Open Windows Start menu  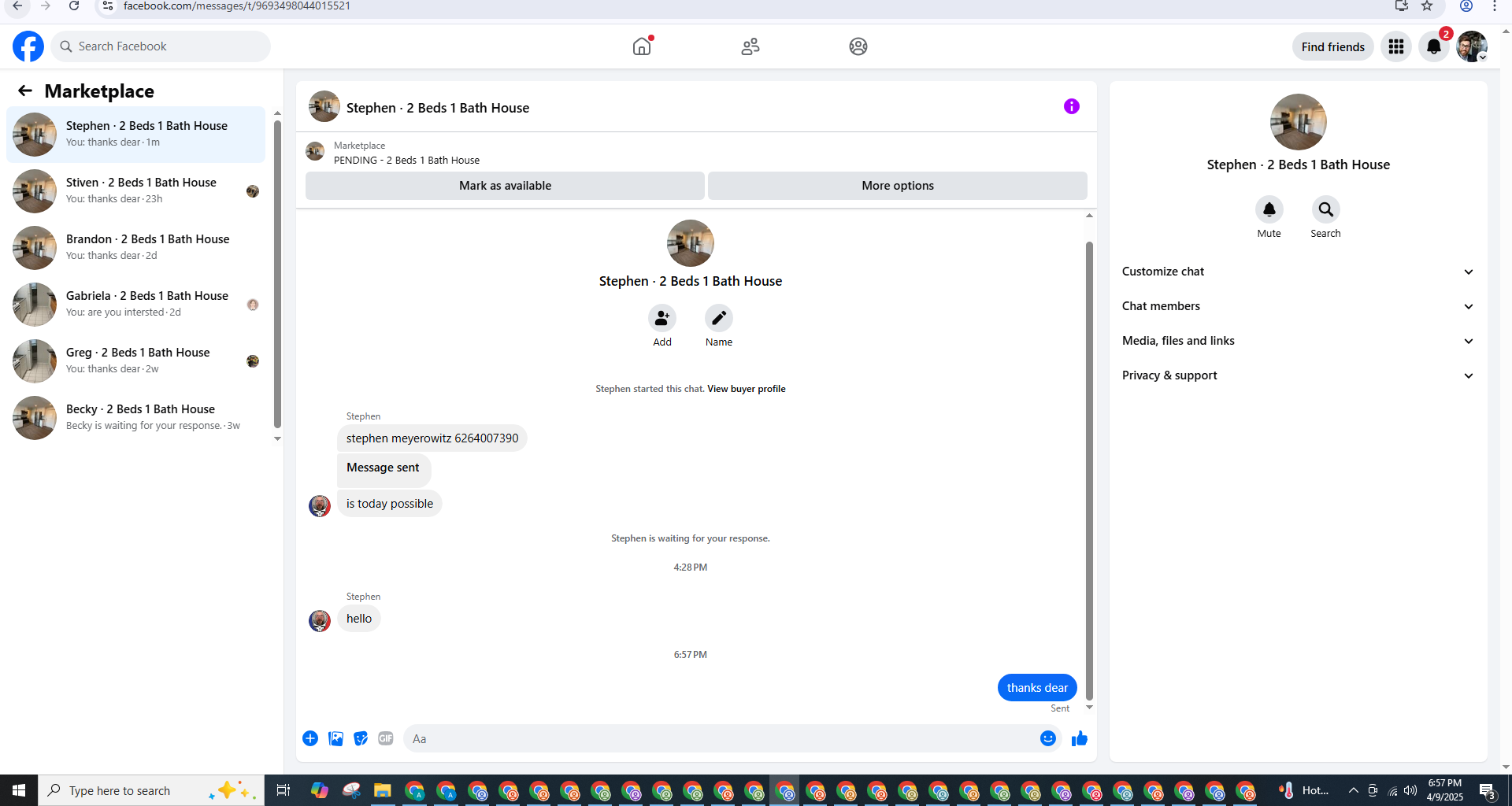tap(19, 790)
